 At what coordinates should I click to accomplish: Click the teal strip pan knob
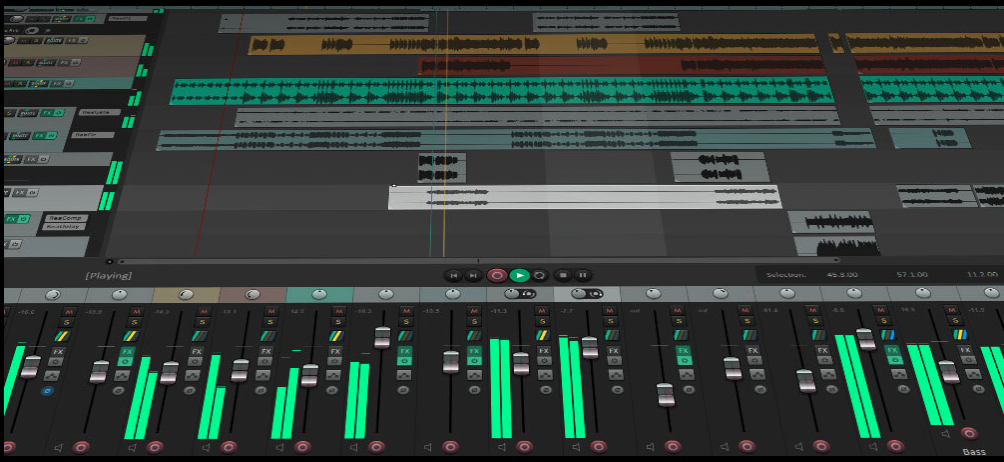[x=319, y=294]
